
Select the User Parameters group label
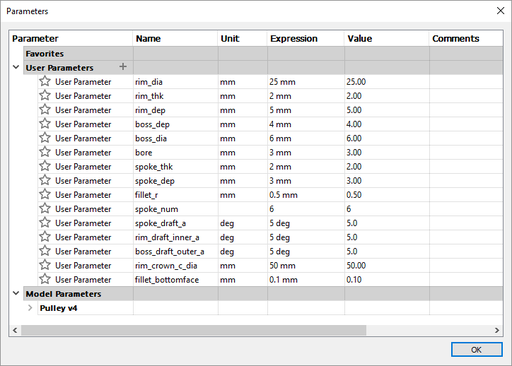click(60, 68)
